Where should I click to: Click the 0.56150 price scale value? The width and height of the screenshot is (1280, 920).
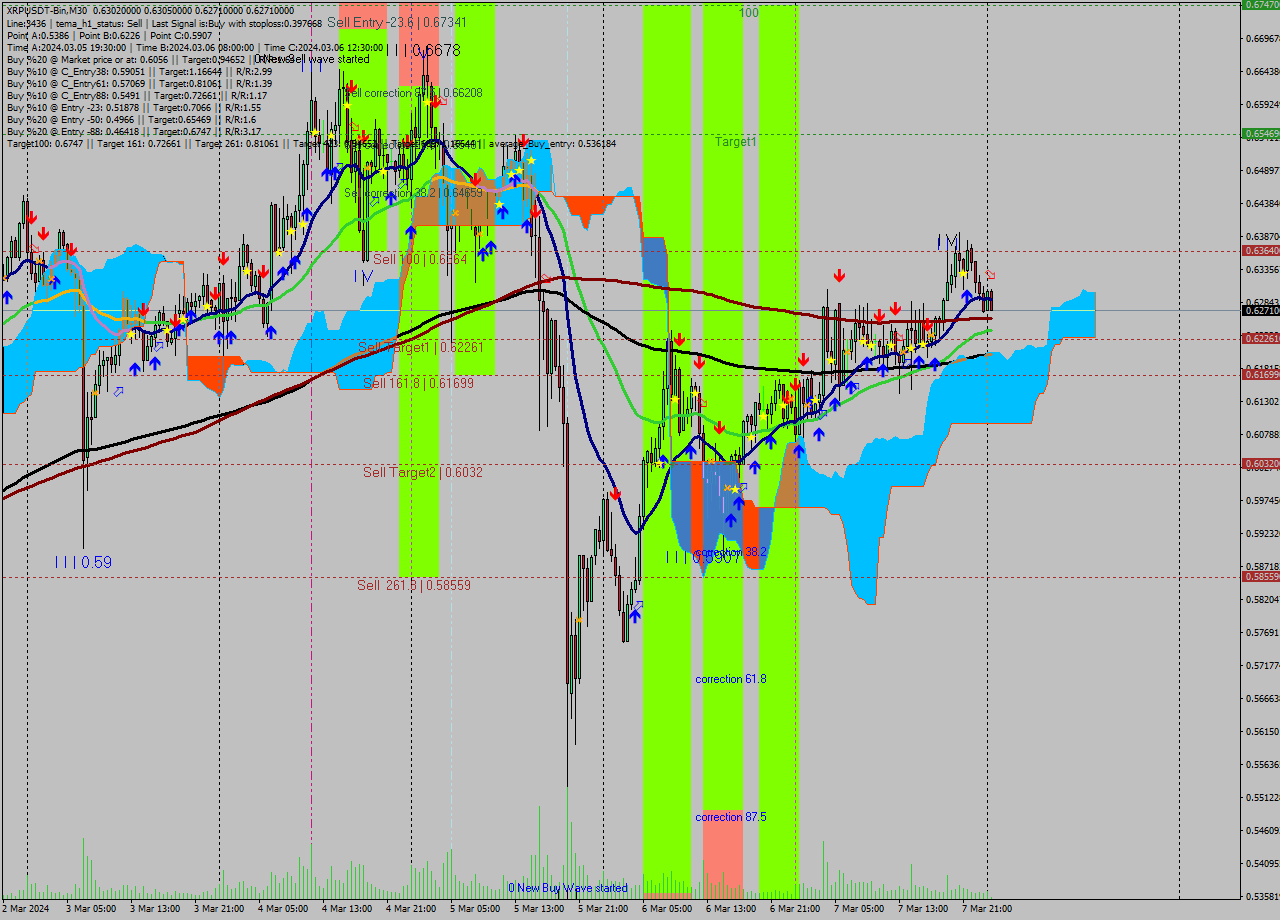(1262, 732)
